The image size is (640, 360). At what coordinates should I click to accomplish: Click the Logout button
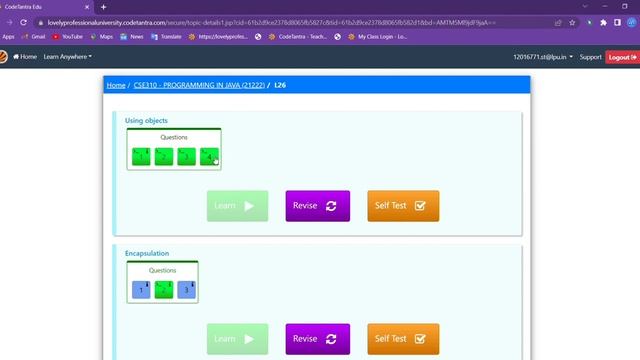(622, 57)
